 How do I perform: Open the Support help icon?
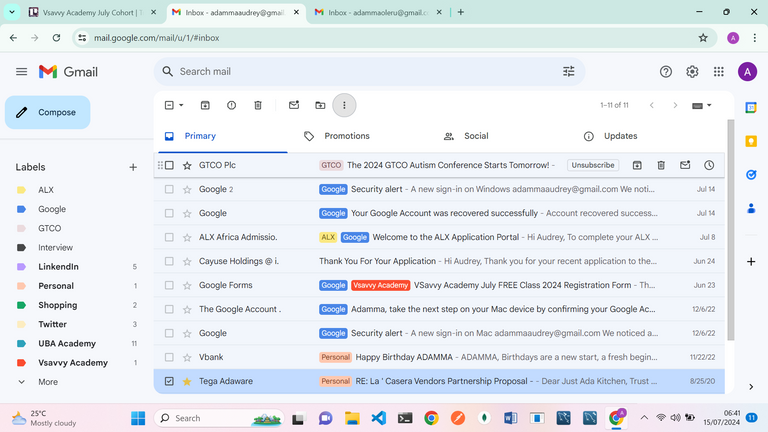tap(666, 72)
